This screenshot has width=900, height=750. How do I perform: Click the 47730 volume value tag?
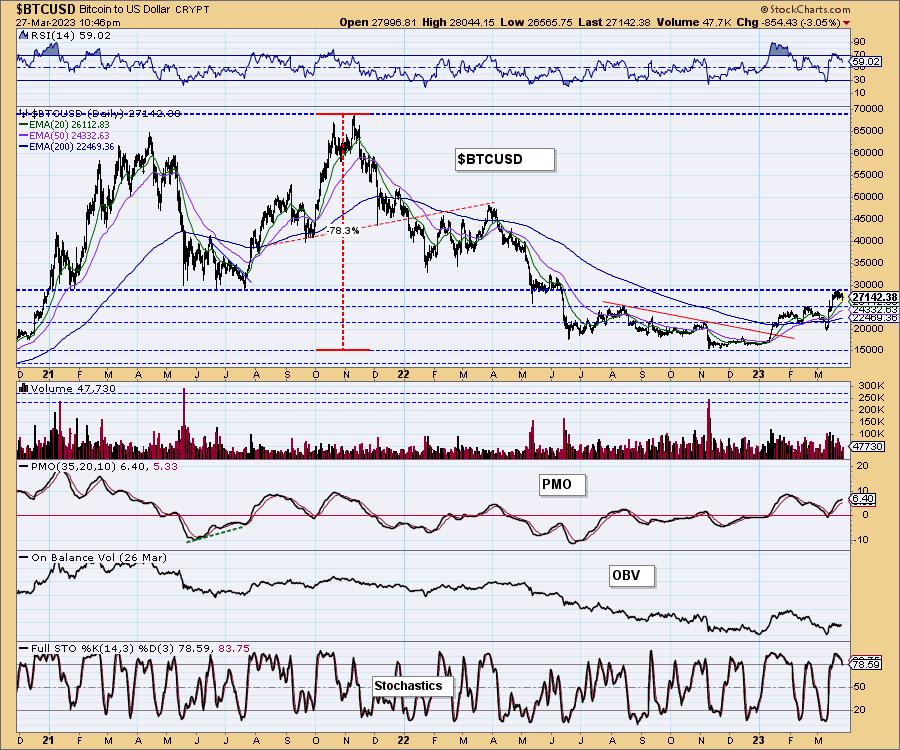point(868,446)
